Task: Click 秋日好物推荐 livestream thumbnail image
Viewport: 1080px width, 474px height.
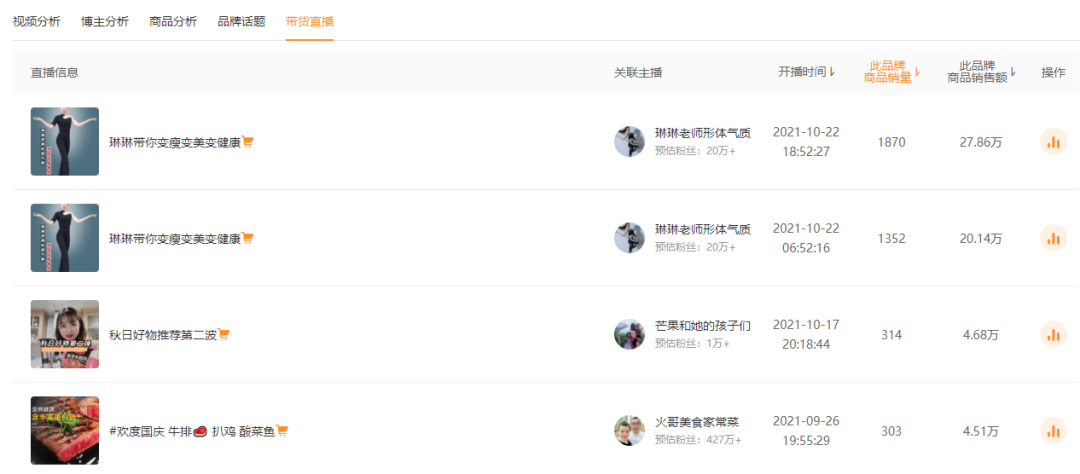Action: click(x=65, y=334)
